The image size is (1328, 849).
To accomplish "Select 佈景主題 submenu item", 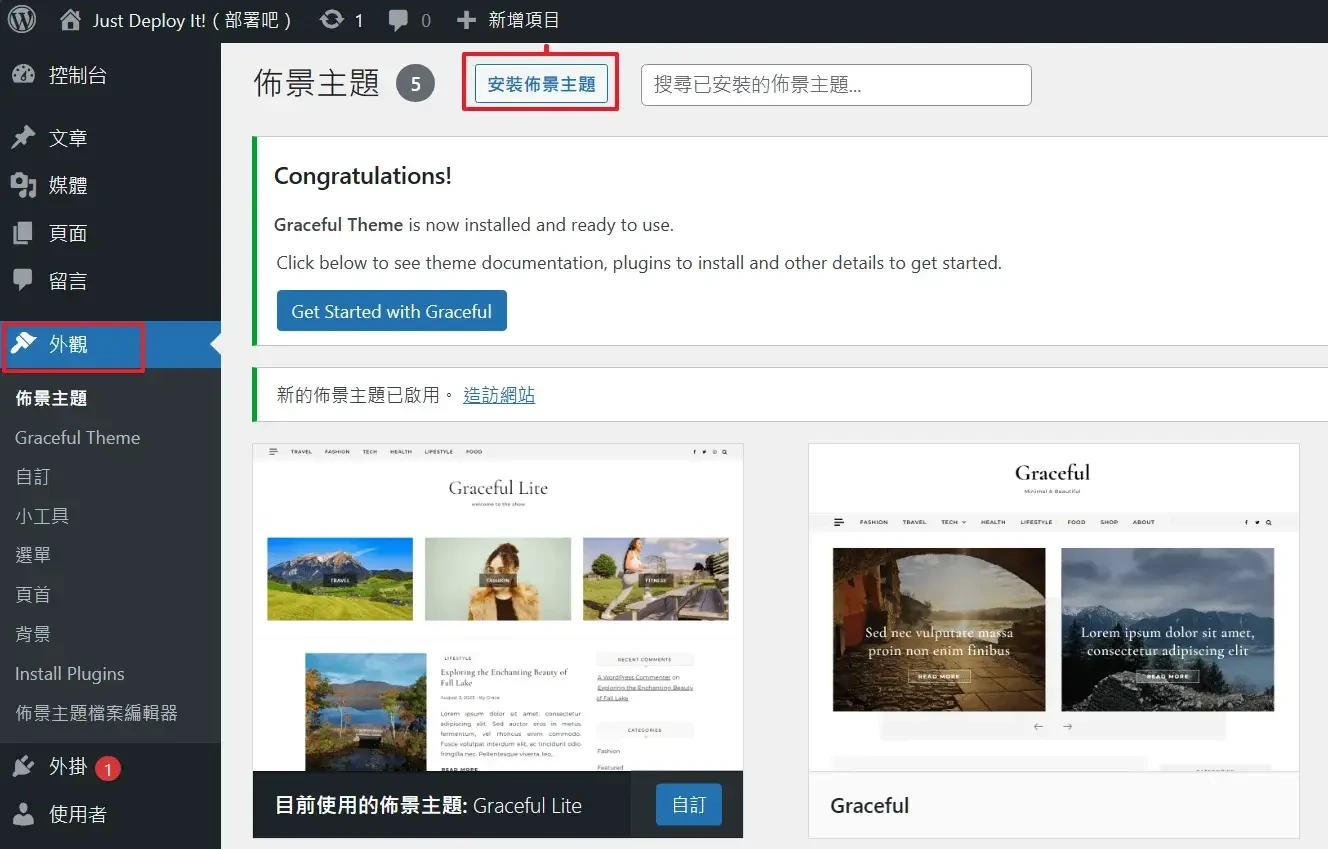I will click(x=51, y=398).
